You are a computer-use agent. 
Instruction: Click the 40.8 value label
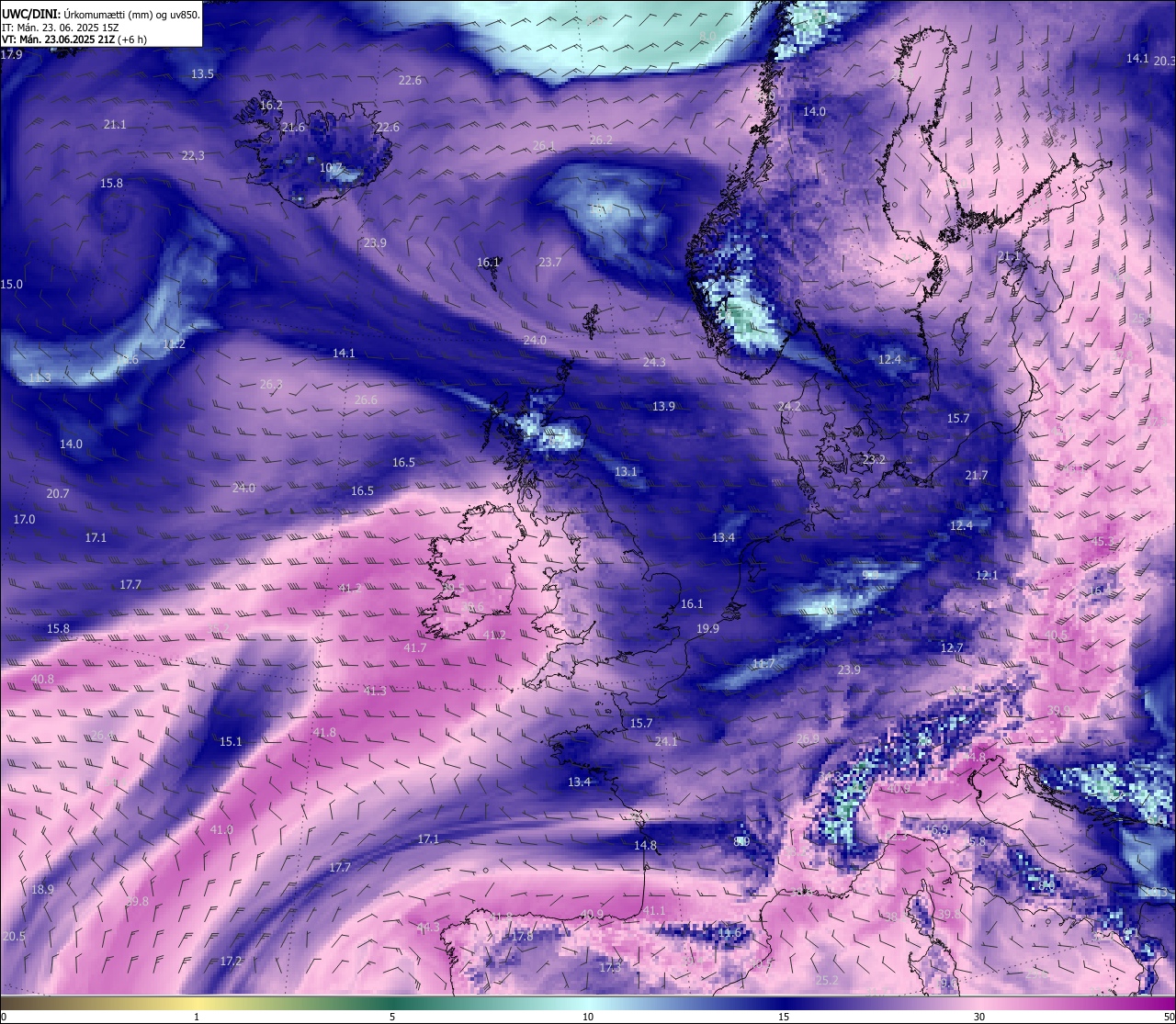coord(42,680)
